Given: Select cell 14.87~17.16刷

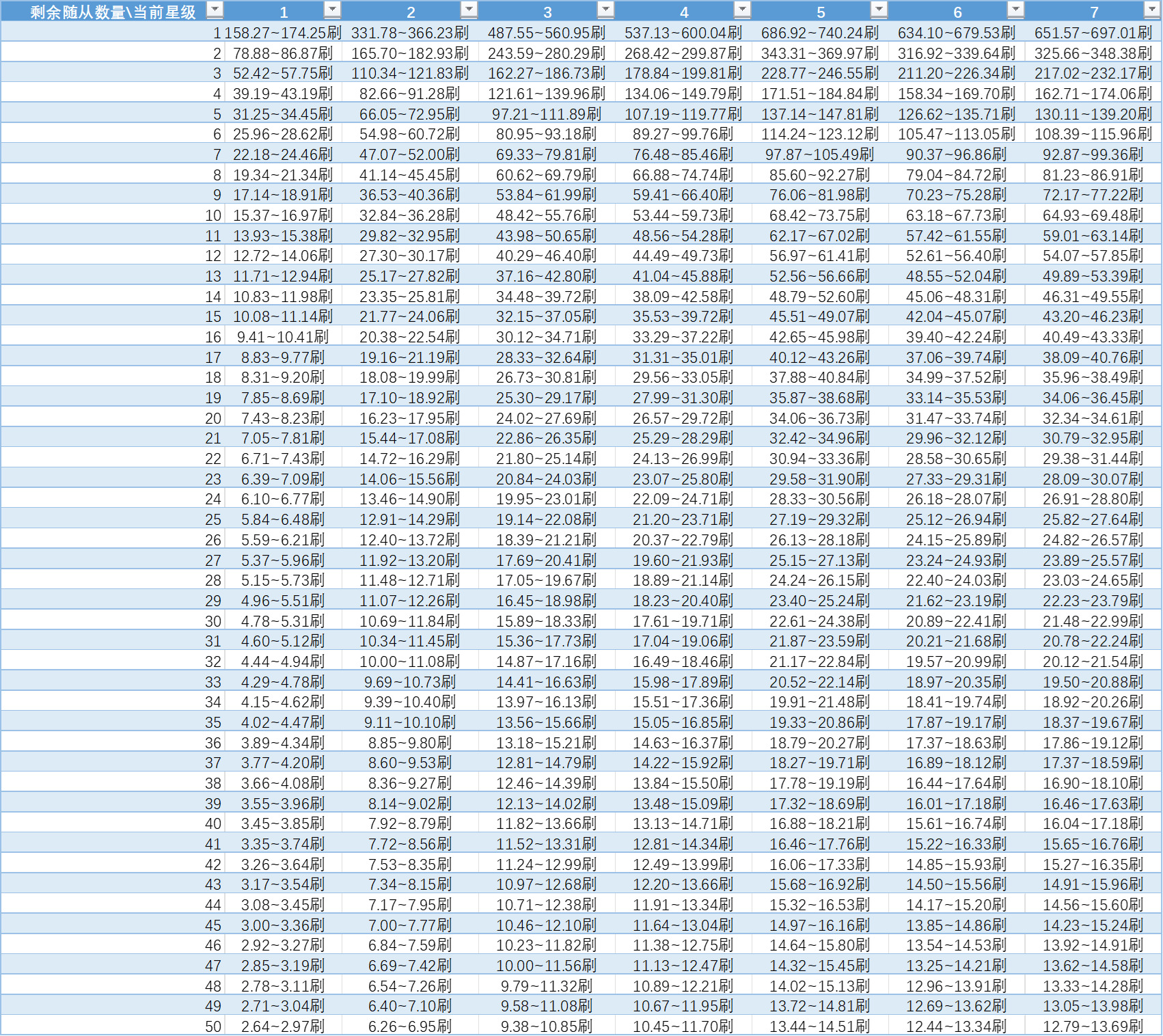Looking at the screenshot, I should 547,661.
